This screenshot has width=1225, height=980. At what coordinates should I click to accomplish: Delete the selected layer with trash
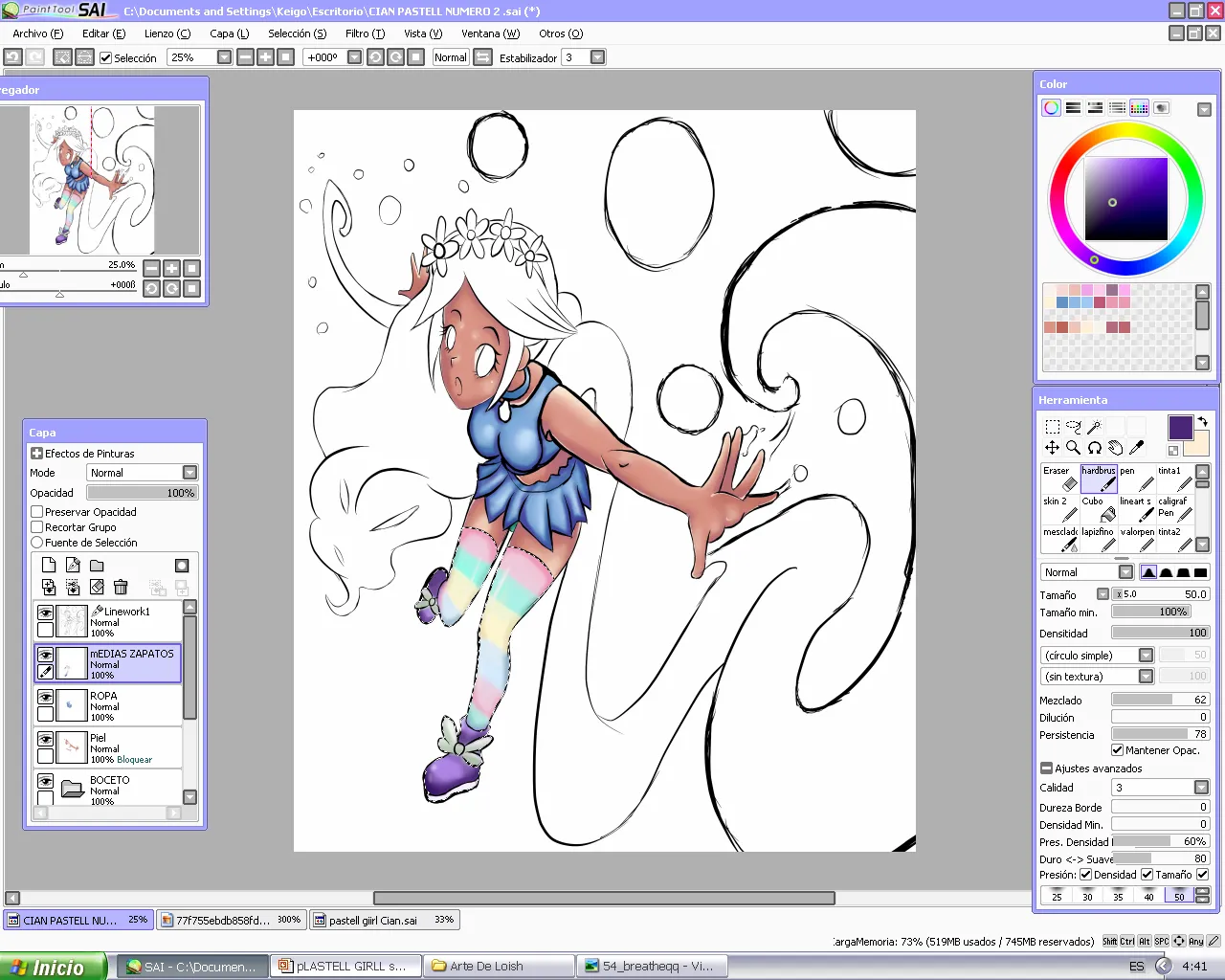click(x=121, y=588)
